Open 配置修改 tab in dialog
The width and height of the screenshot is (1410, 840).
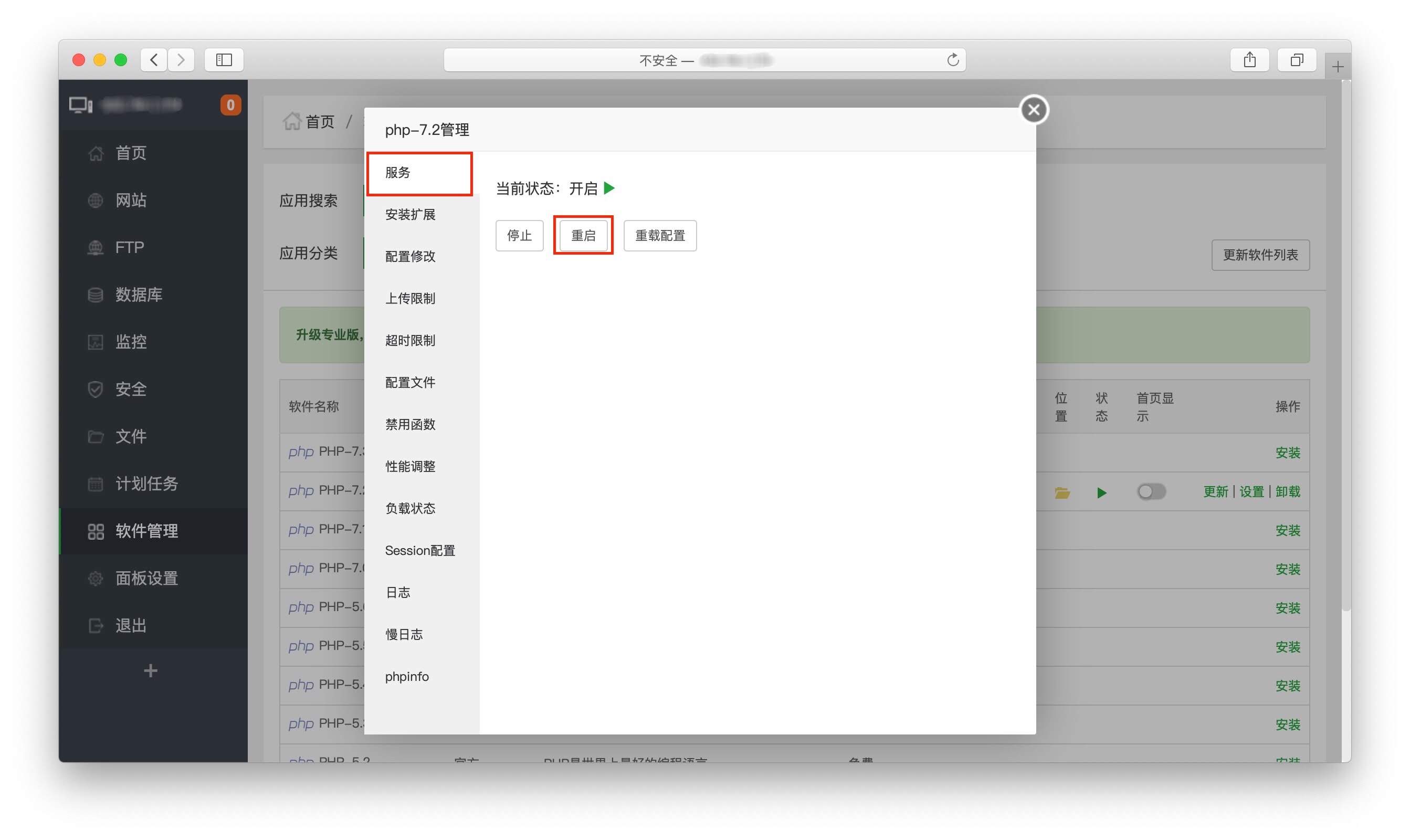pyautogui.click(x=410, y=257)
